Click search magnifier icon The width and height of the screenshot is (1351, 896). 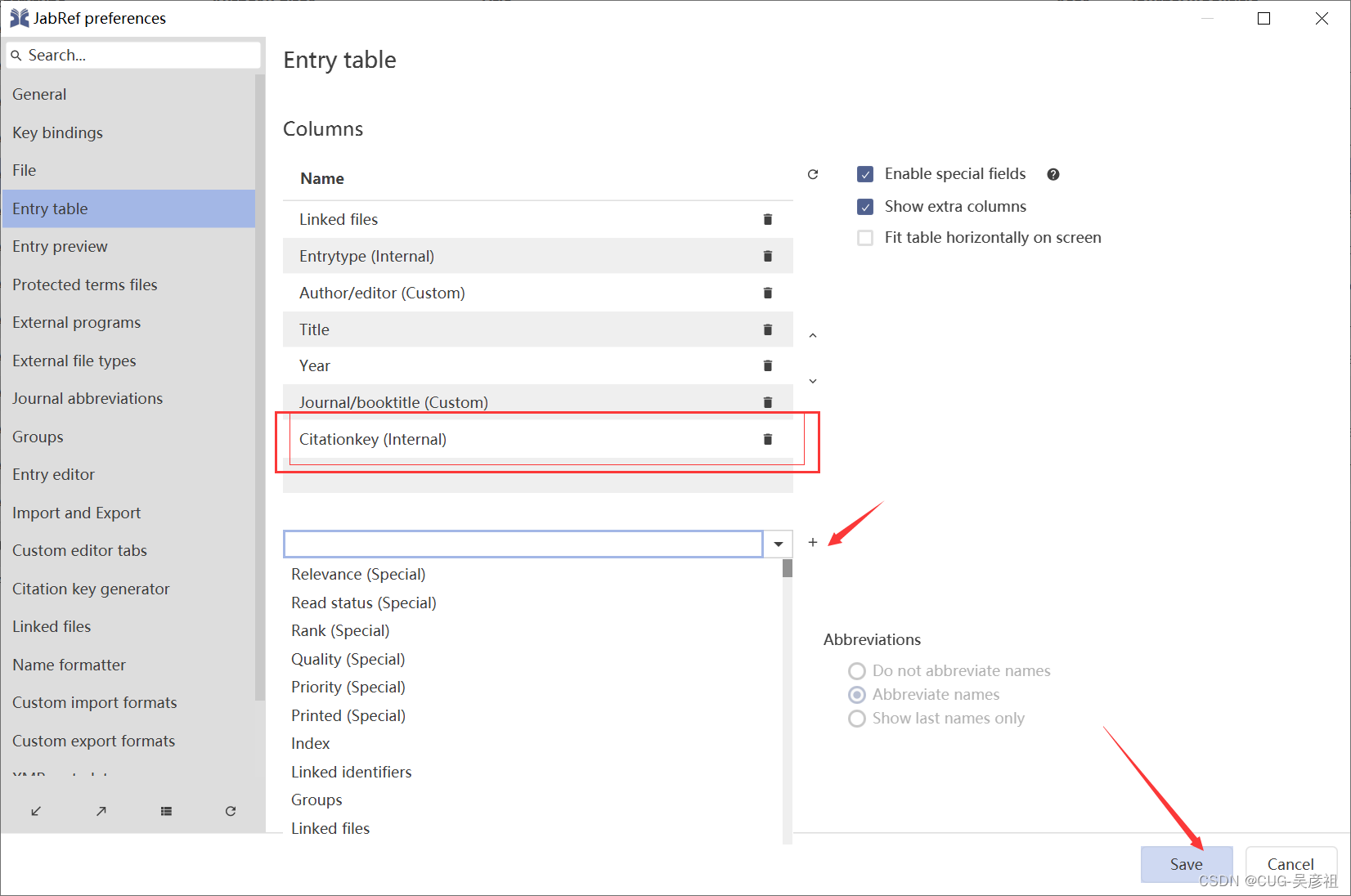16,56
